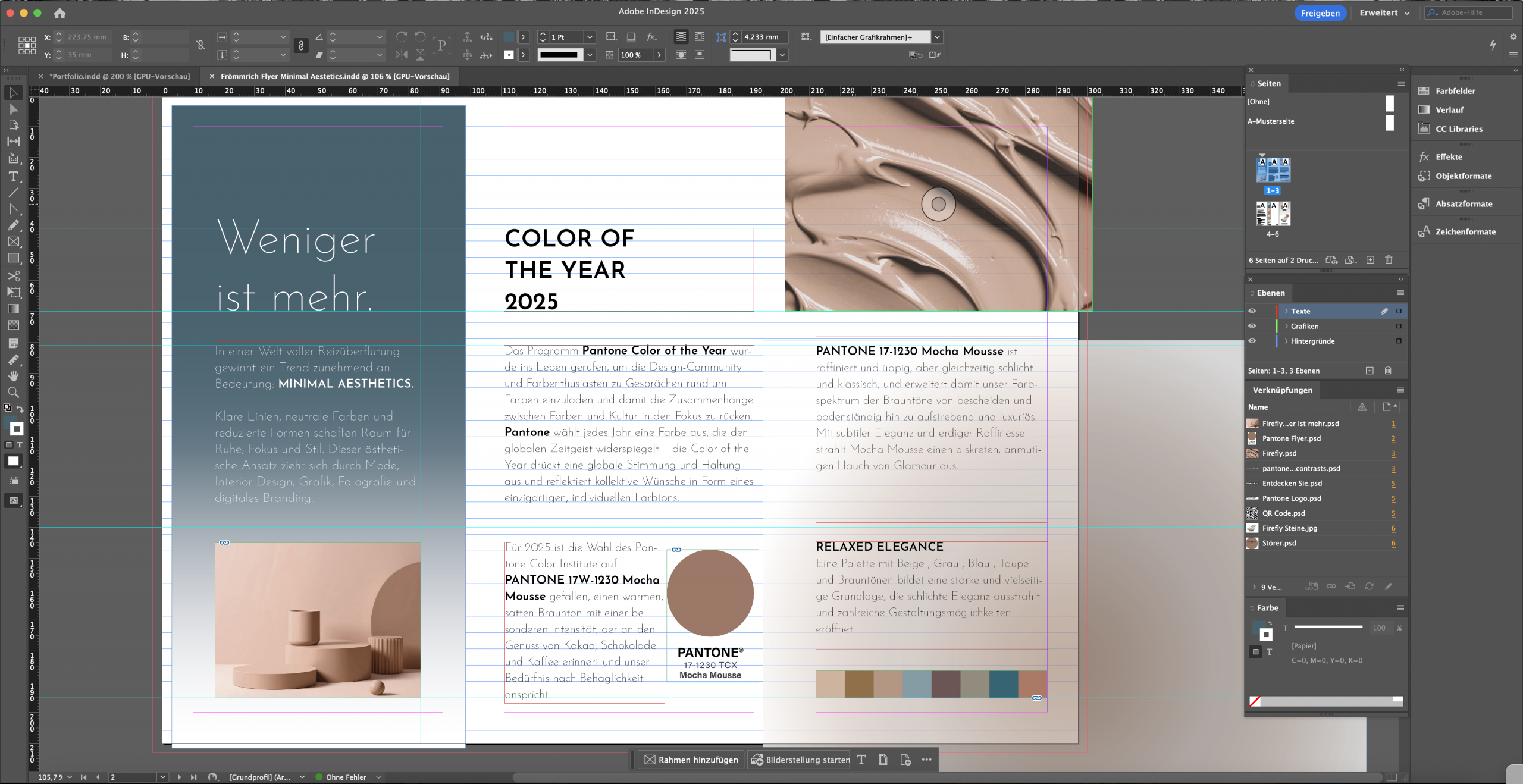
Task: Click the Freigeben button
Action: 1320,12
